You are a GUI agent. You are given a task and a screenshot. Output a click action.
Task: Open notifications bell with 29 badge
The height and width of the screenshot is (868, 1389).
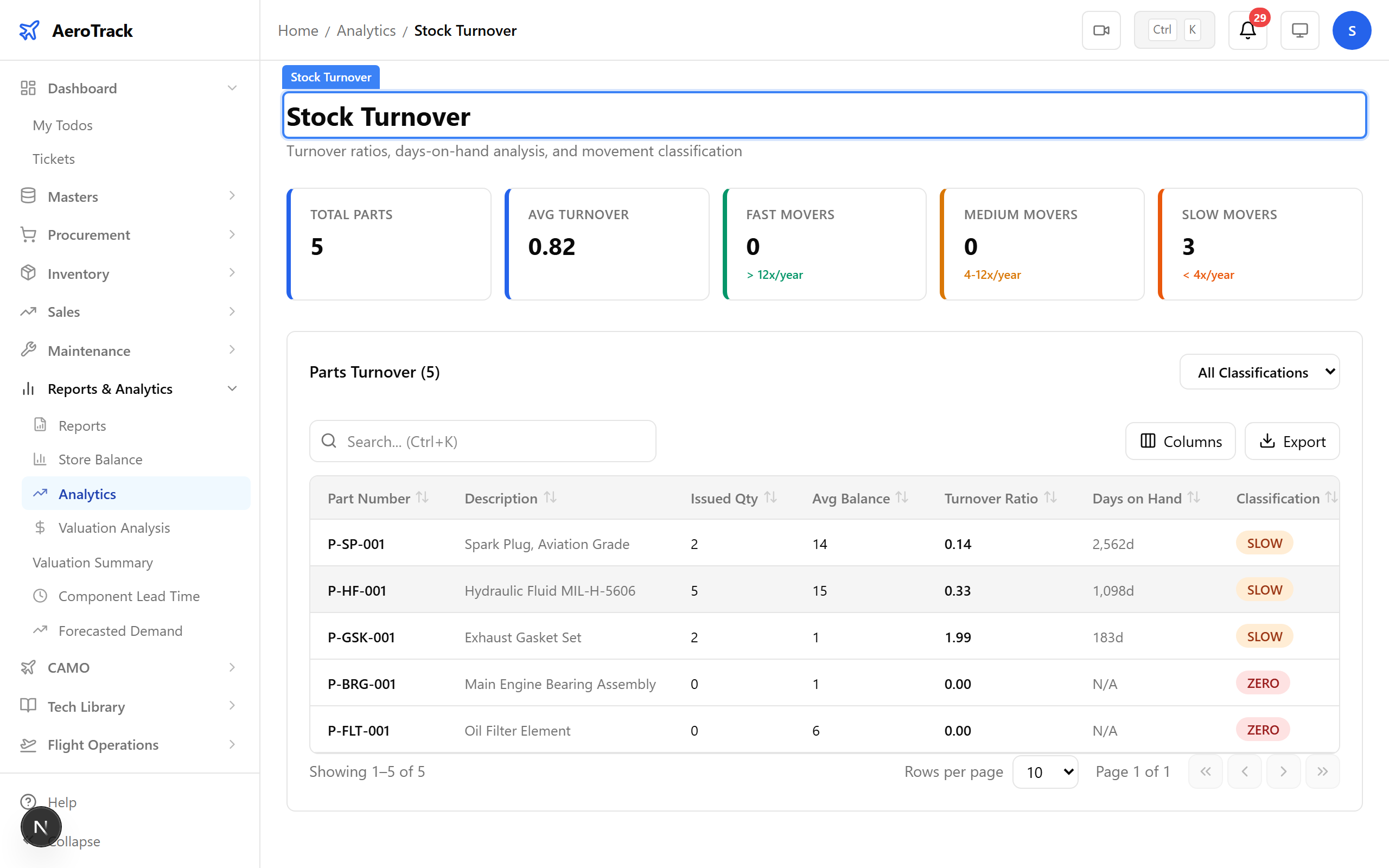[x=1247, y=30]
